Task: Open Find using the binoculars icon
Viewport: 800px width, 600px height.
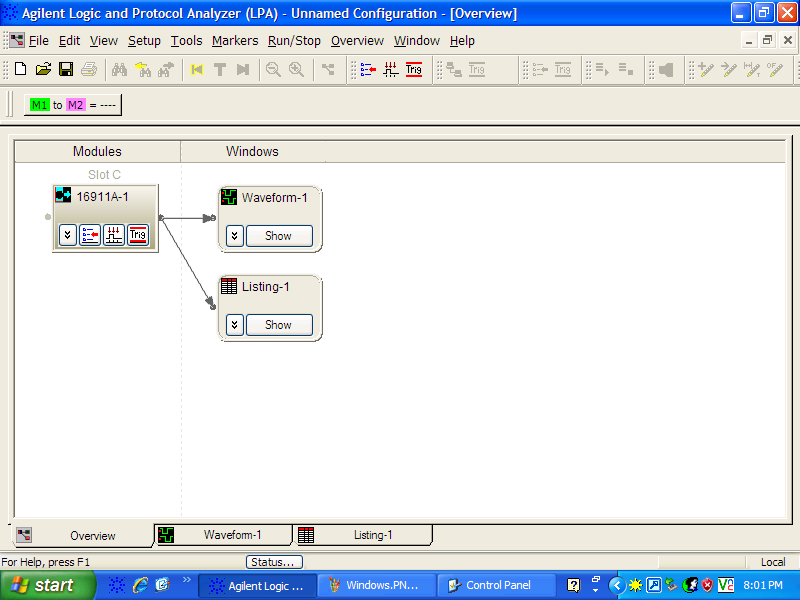Action: 119,69
